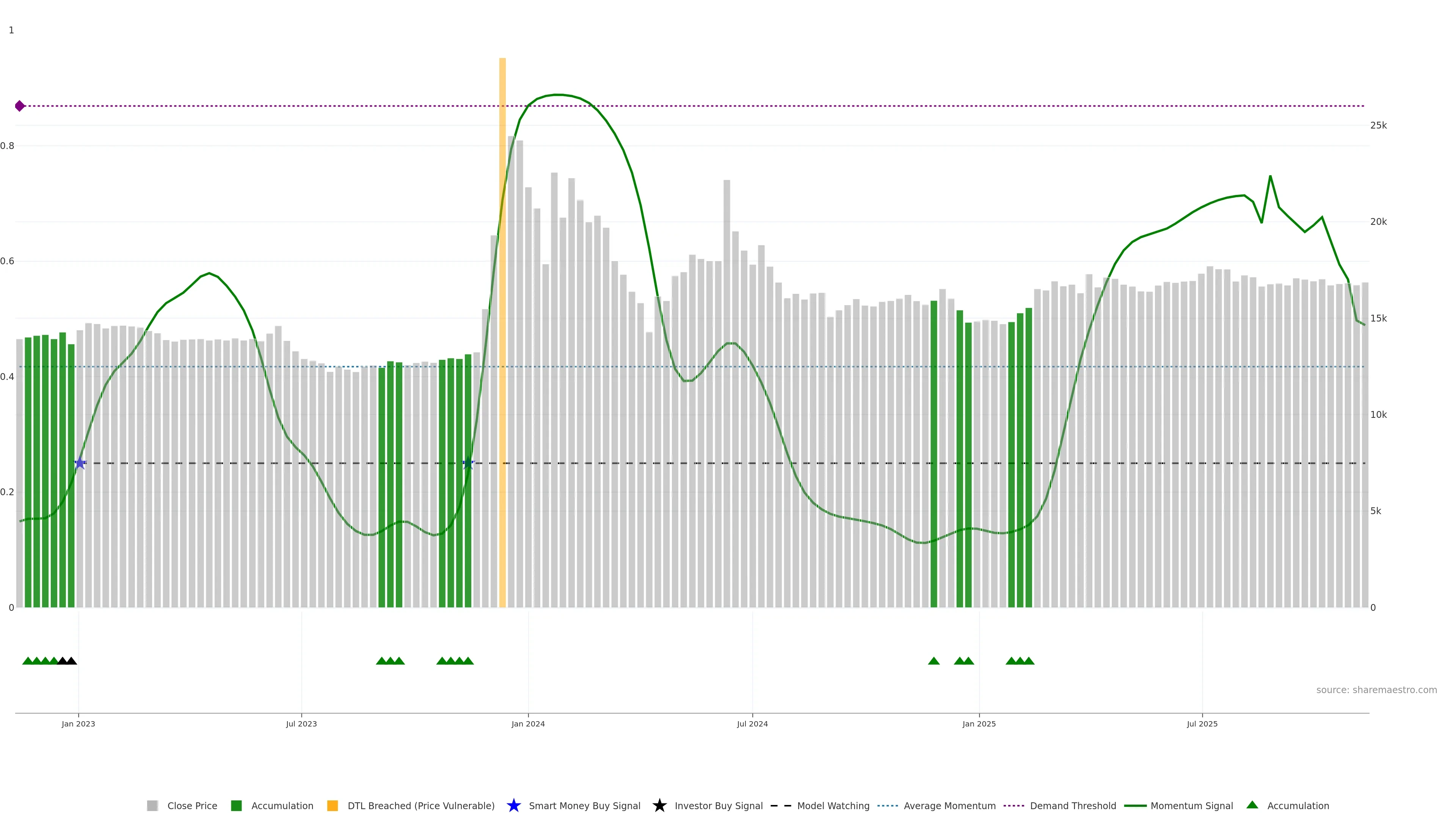This screenshot has height=819, width=1456.
Task: Click the 25k right axis label
Action: click(1378, 126)
